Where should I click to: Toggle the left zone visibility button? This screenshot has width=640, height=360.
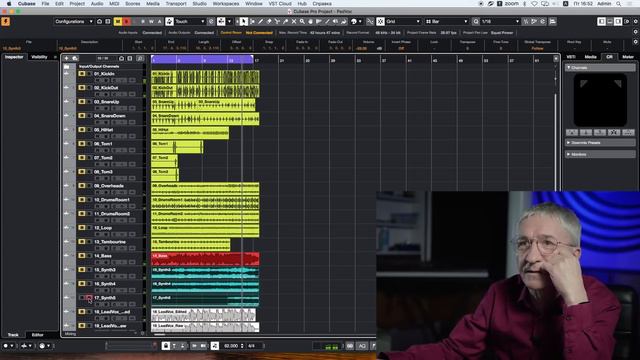(601, 21)
